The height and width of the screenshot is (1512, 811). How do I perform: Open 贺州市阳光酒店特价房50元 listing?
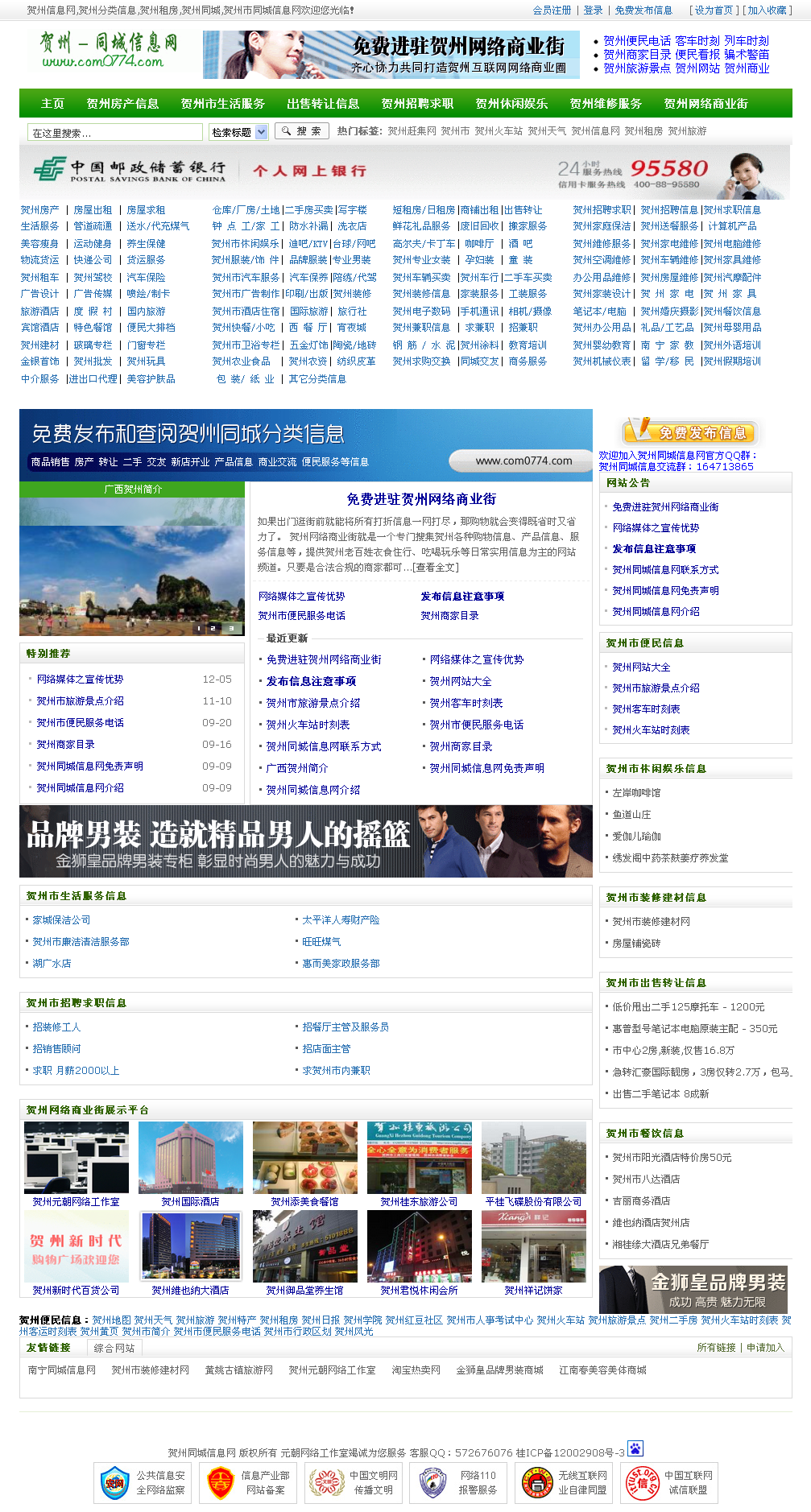(672, 1158)
